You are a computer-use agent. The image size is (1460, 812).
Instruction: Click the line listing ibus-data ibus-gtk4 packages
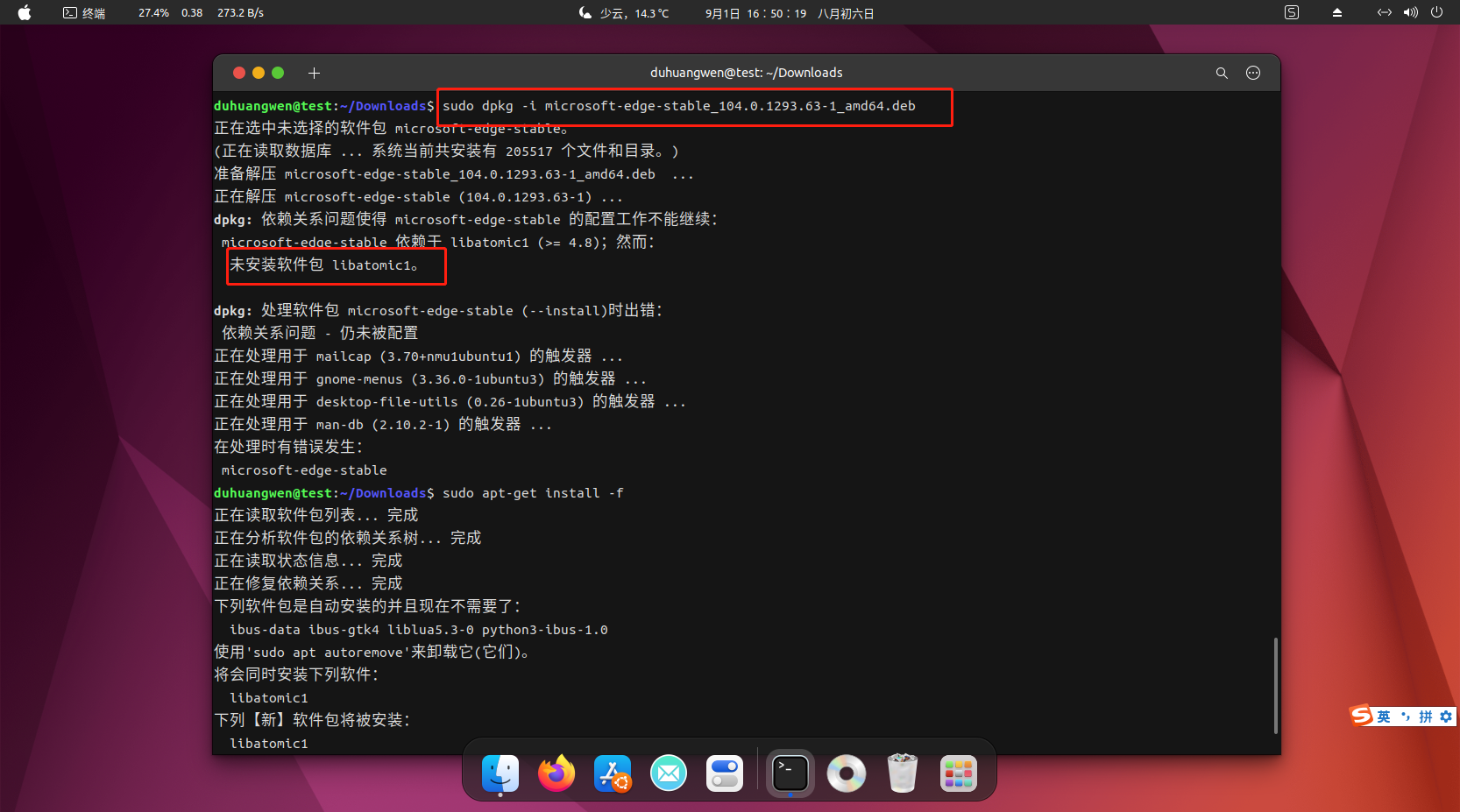tap(419, 630)
